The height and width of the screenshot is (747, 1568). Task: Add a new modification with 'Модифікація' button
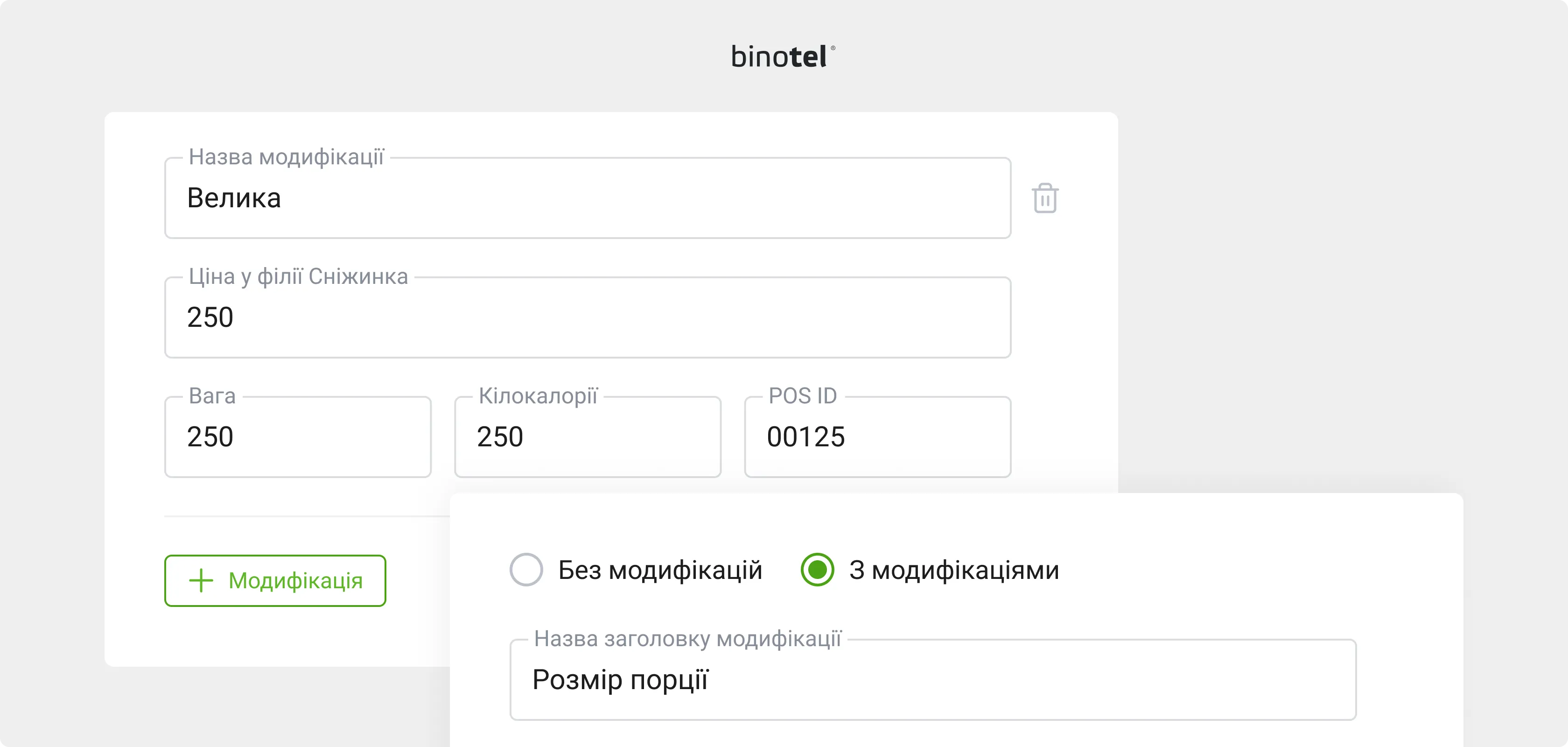click(x=275, y=580)
